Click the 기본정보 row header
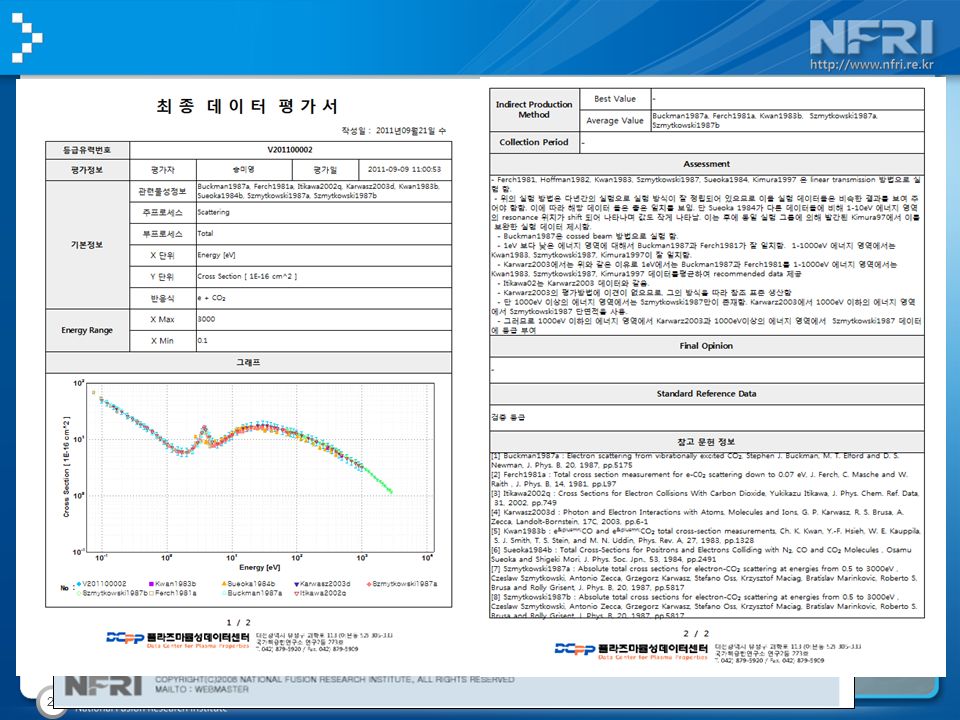The image size is (960, 720). pos(87,245)
